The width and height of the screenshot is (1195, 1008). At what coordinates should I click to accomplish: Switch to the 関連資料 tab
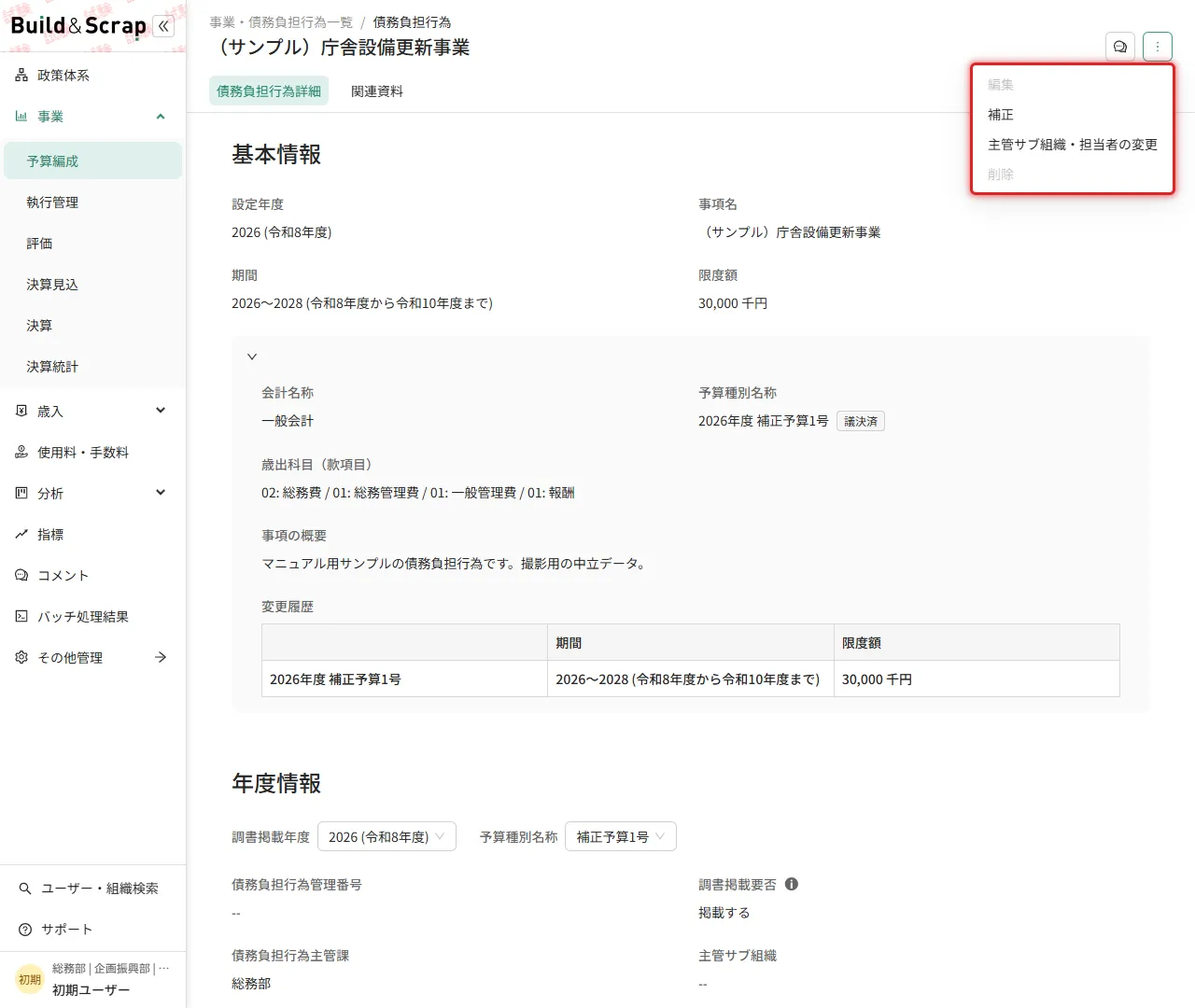[377, 91]
